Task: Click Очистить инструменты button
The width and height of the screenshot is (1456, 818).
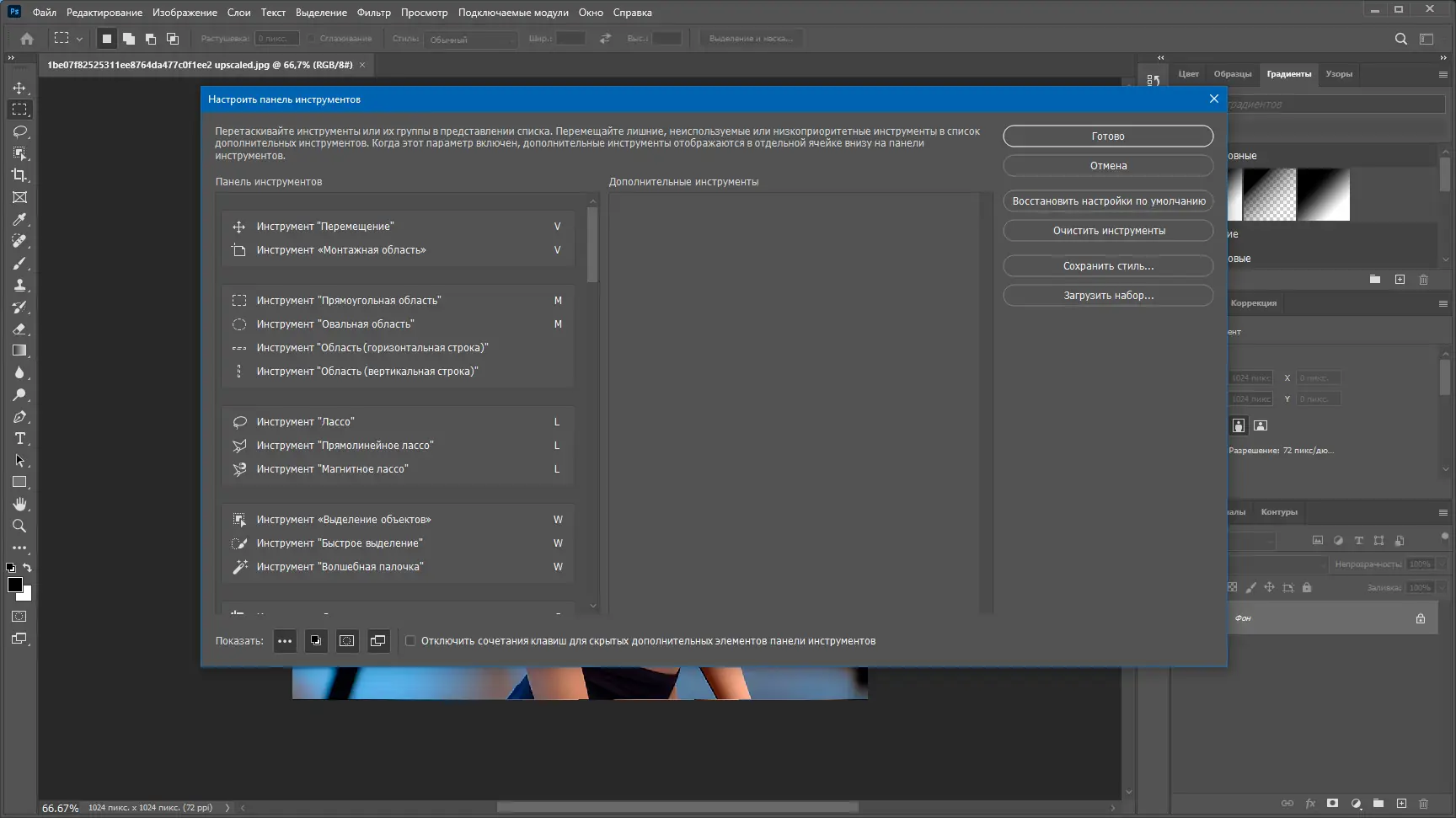Action: [1108, 231]
